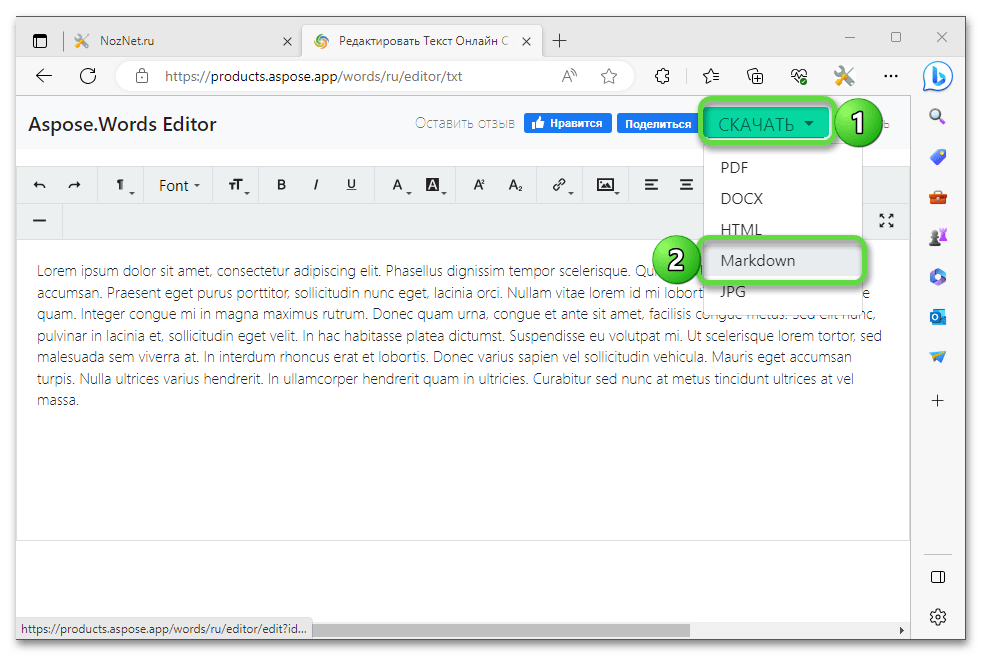Open sidebar Search
The height and width of the screenshot is (656, 982).
938,117
